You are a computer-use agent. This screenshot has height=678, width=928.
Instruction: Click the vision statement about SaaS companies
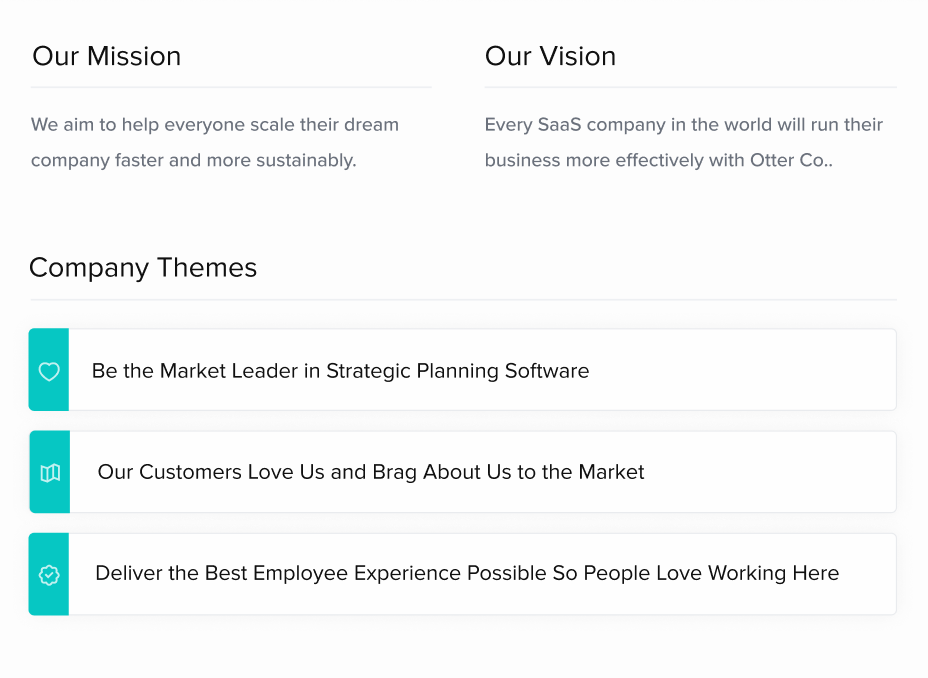pyautogui.click(x=684, y=142)
